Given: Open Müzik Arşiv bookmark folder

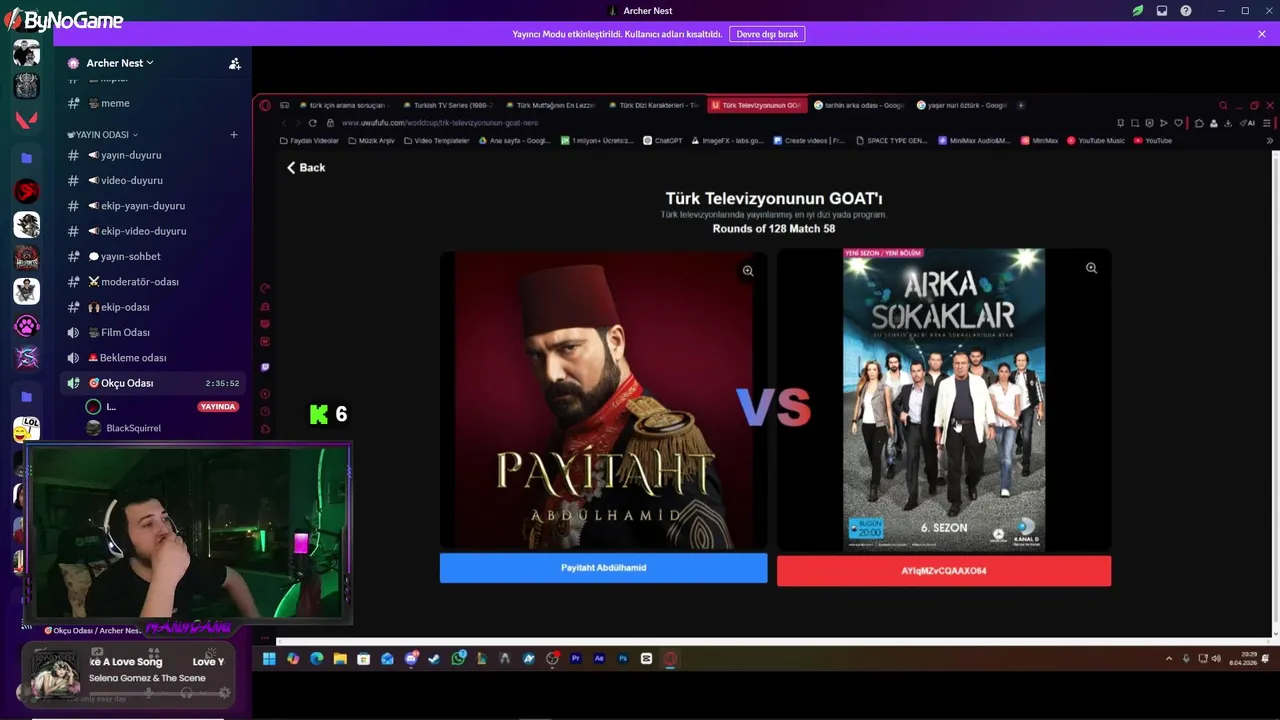Looking at the screenshot, I should 371,141.
